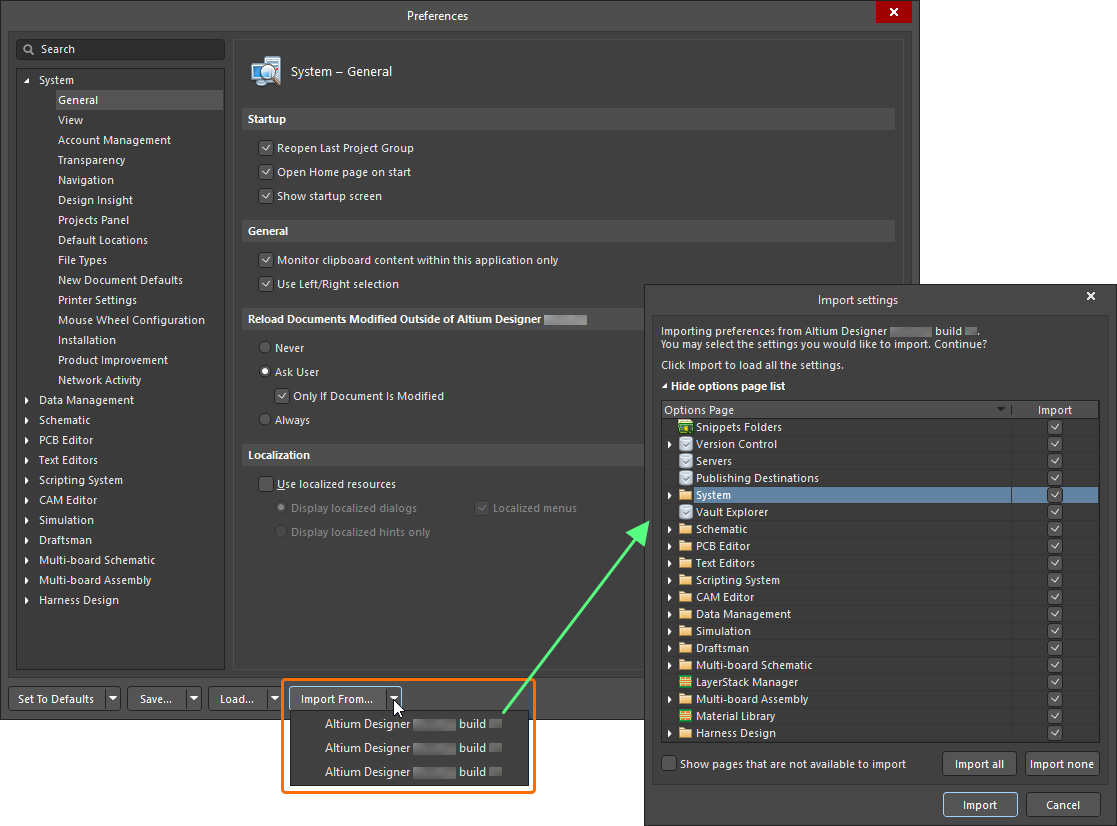Viewport: 1117px width, 826px height.
Task: Click the Set To Defaults button
Action: (x=55, y=698)
